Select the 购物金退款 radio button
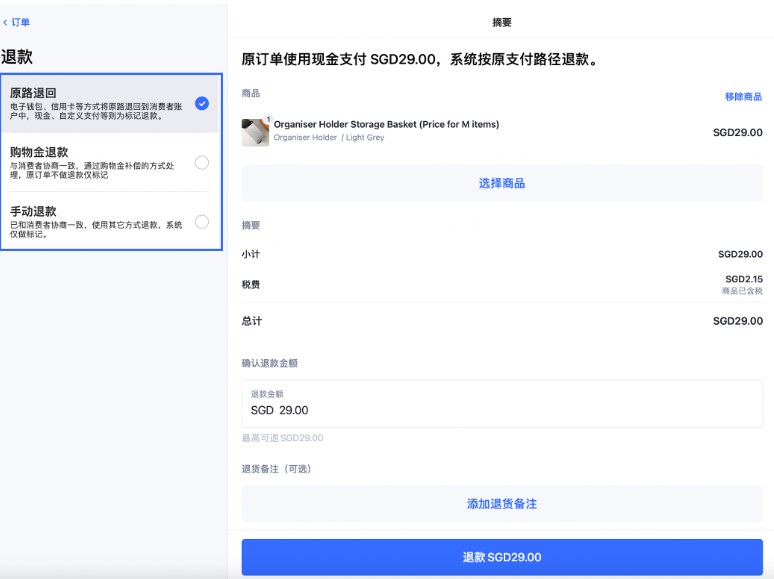 (202, 162)
